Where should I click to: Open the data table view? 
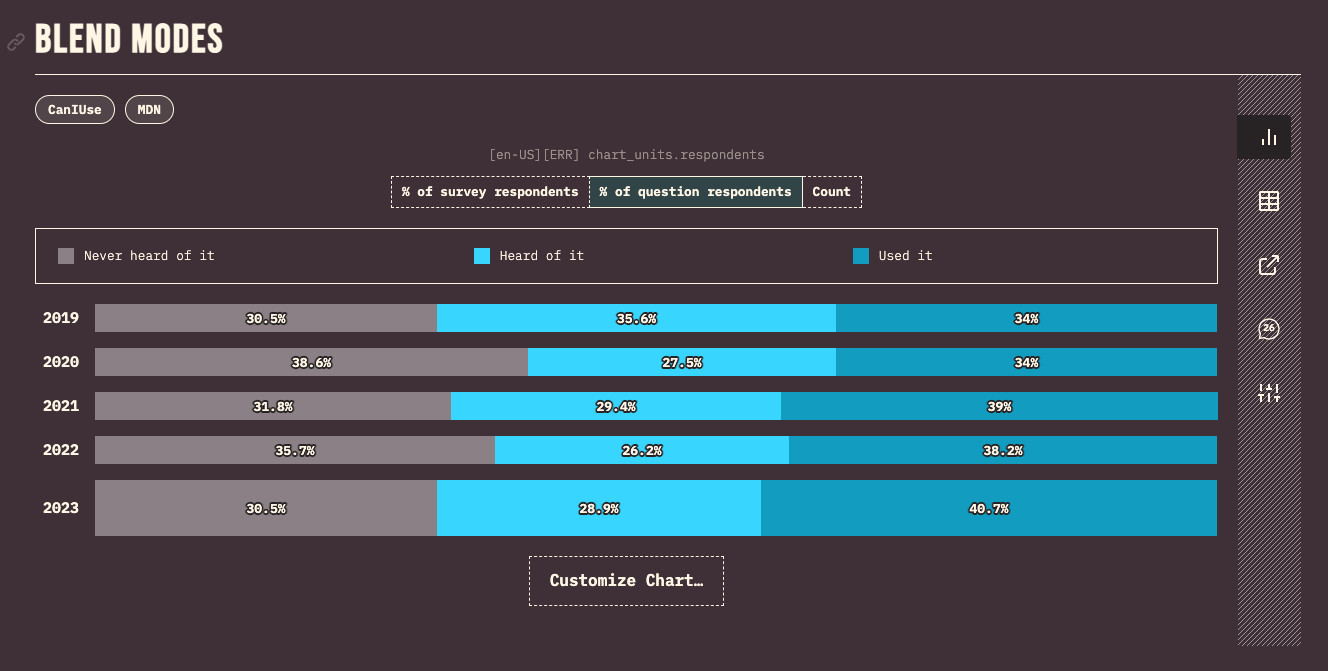coord(1268,200)
